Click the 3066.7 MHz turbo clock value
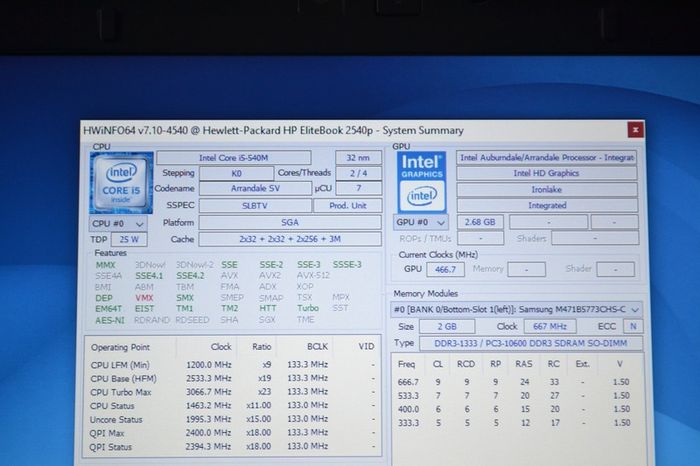 pyautogui.click(x=209, y=392)
